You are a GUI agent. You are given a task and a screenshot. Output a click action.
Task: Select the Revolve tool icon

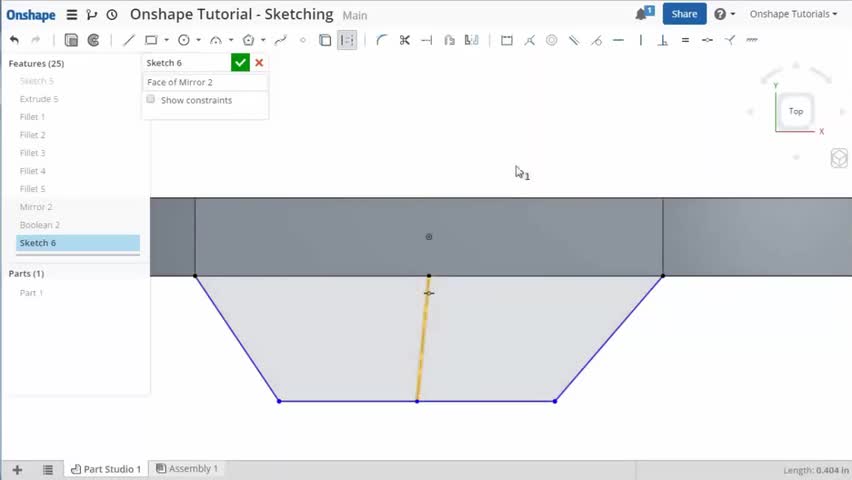[93, 40]
